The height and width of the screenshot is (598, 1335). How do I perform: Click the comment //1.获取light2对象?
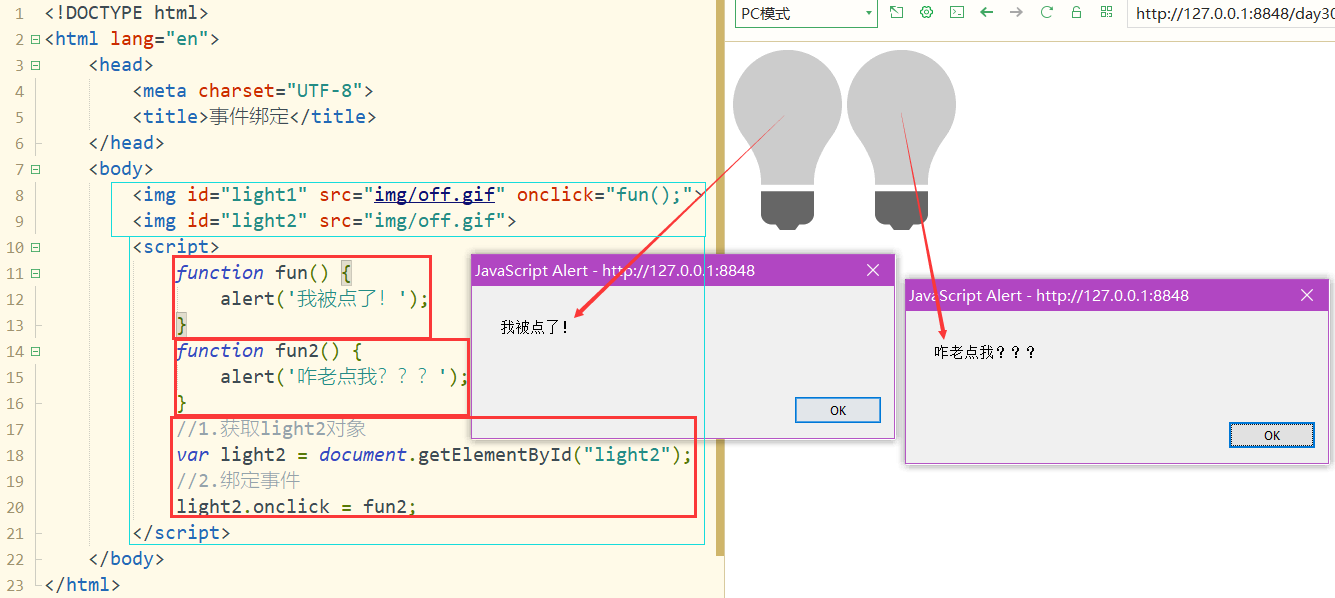[x=271, y=429]
